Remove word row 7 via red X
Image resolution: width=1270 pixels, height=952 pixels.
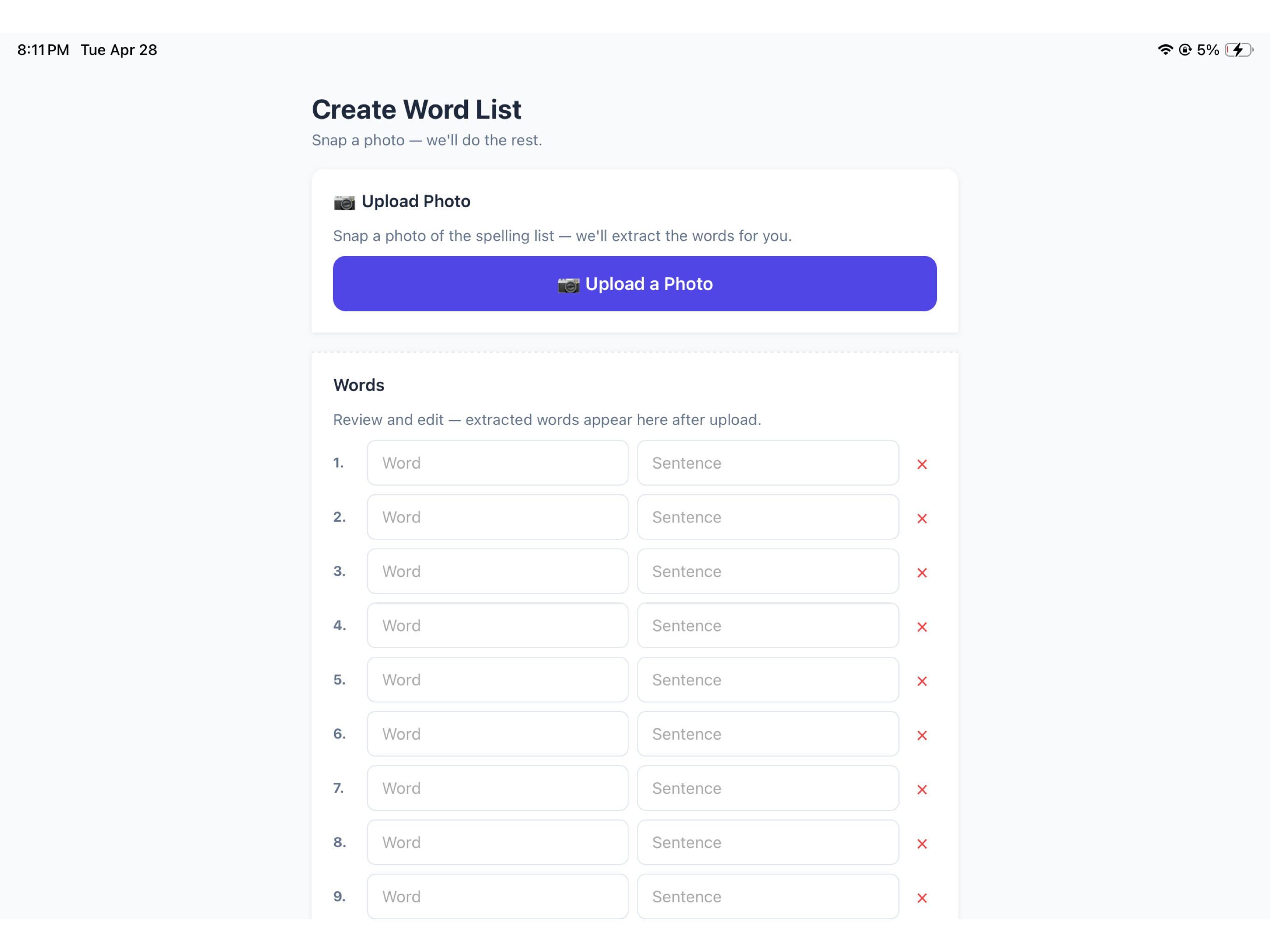[922, 790]
